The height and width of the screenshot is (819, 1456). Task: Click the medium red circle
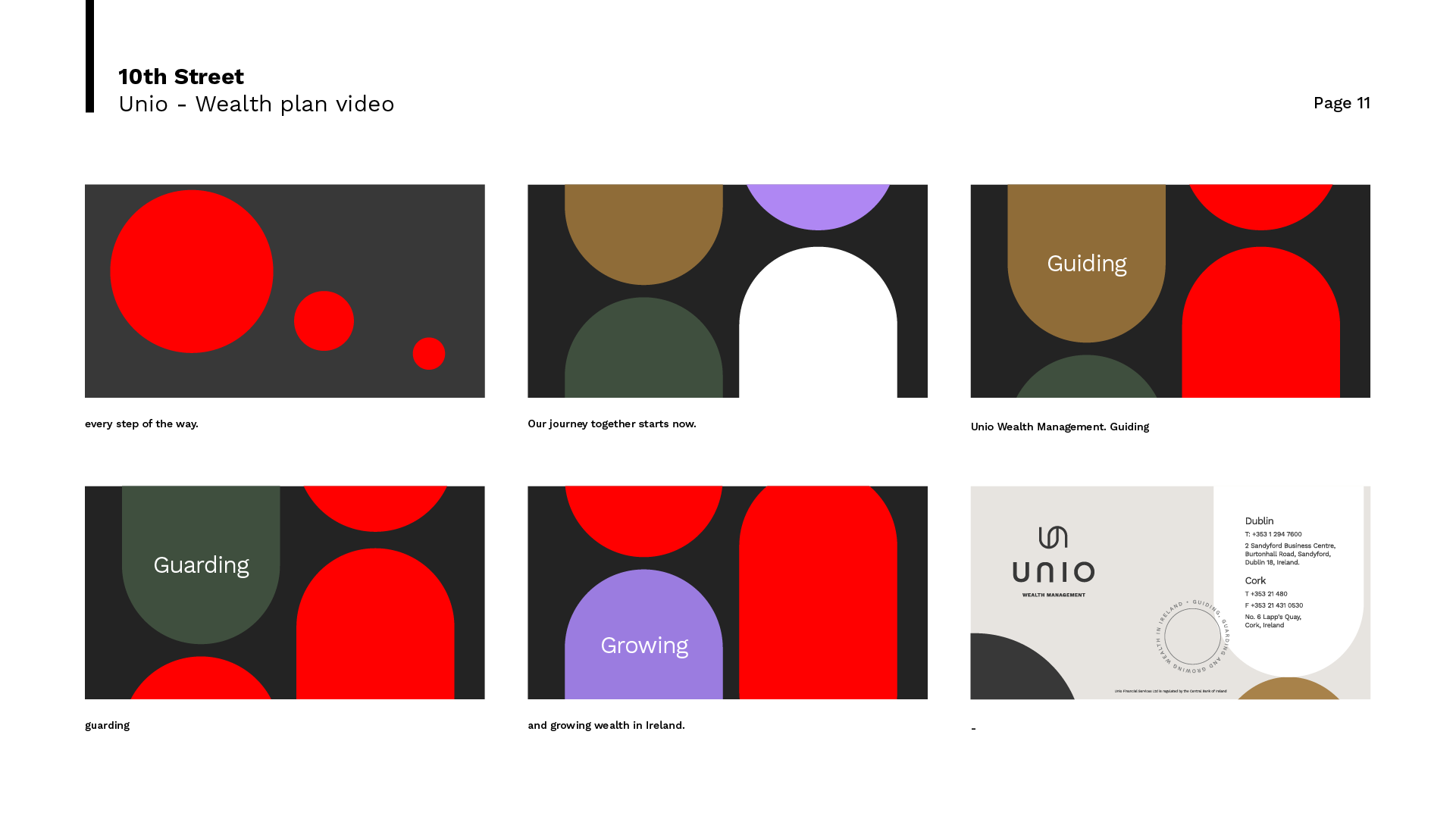324,321
